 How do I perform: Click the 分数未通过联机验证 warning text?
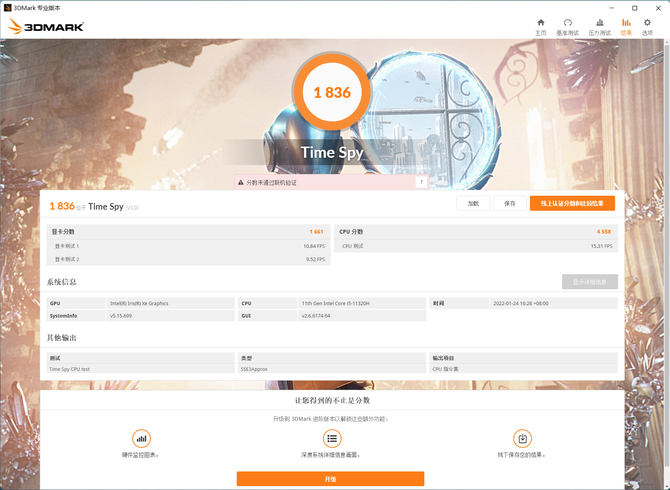coord(271,182)
